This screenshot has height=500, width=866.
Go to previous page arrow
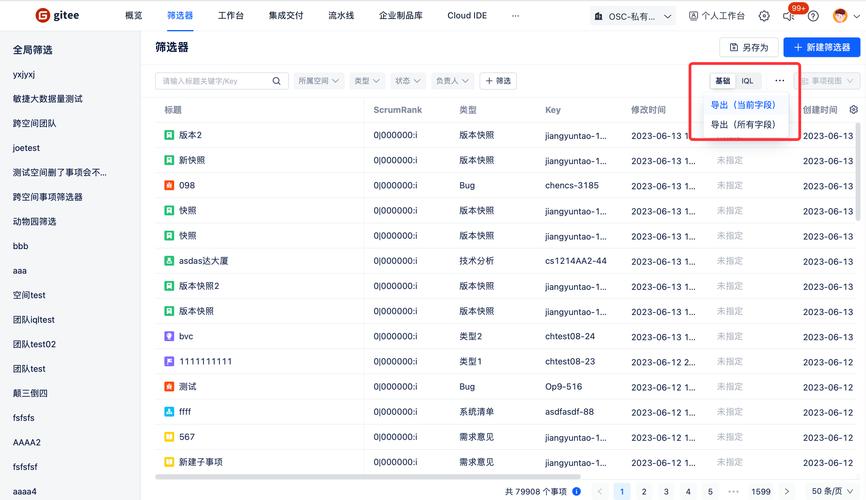pos(600,491)
